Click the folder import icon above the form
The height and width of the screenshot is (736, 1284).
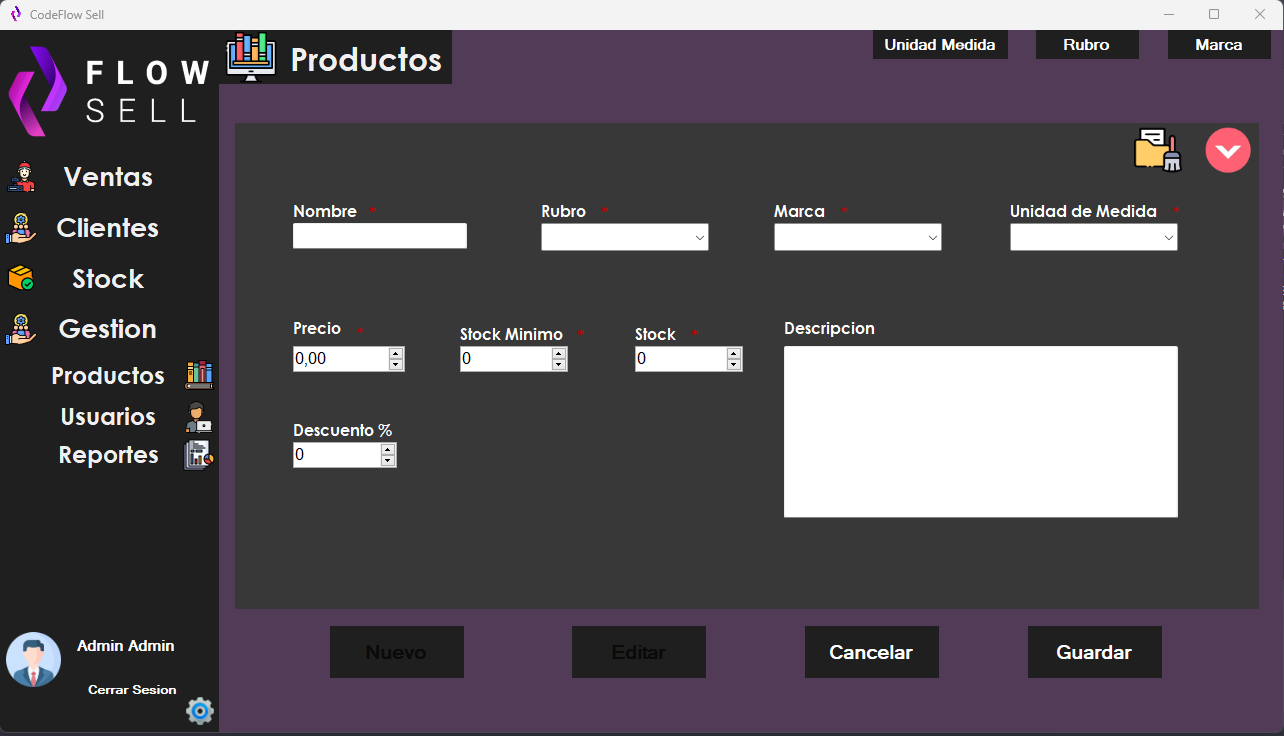click(x=1156, y=148)
